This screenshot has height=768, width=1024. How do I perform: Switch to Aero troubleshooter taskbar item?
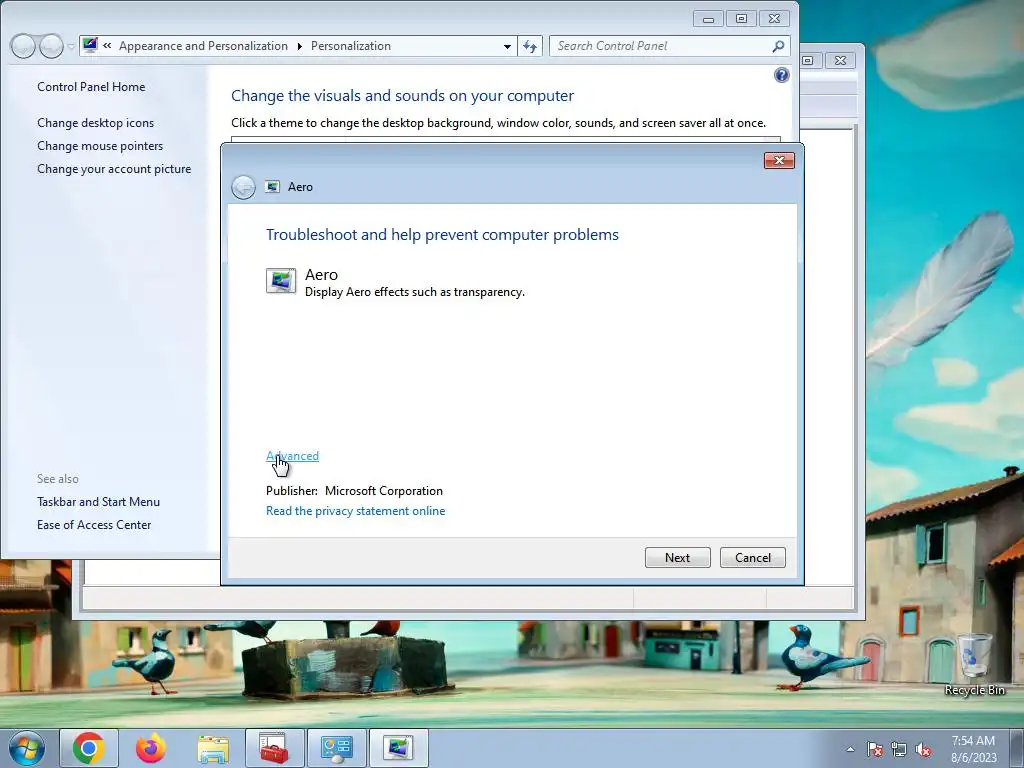pos(399,748)
